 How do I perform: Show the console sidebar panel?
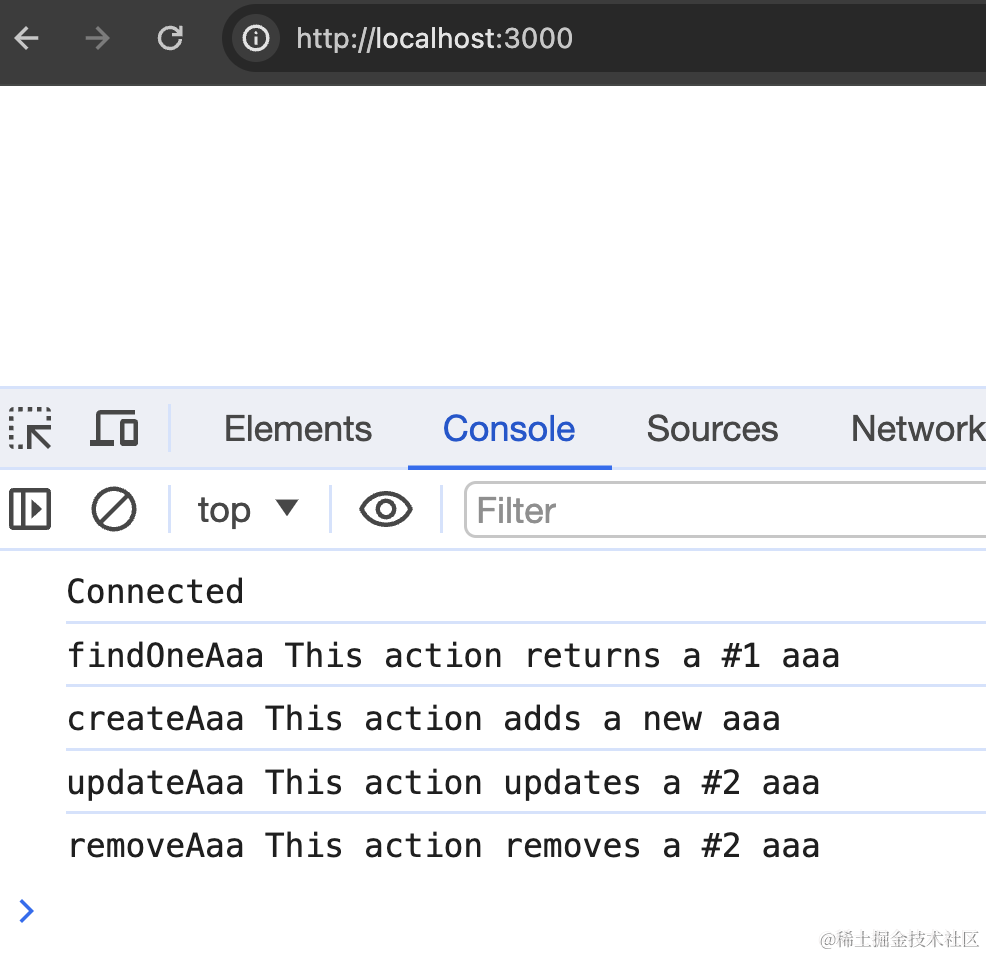[30, 510]
